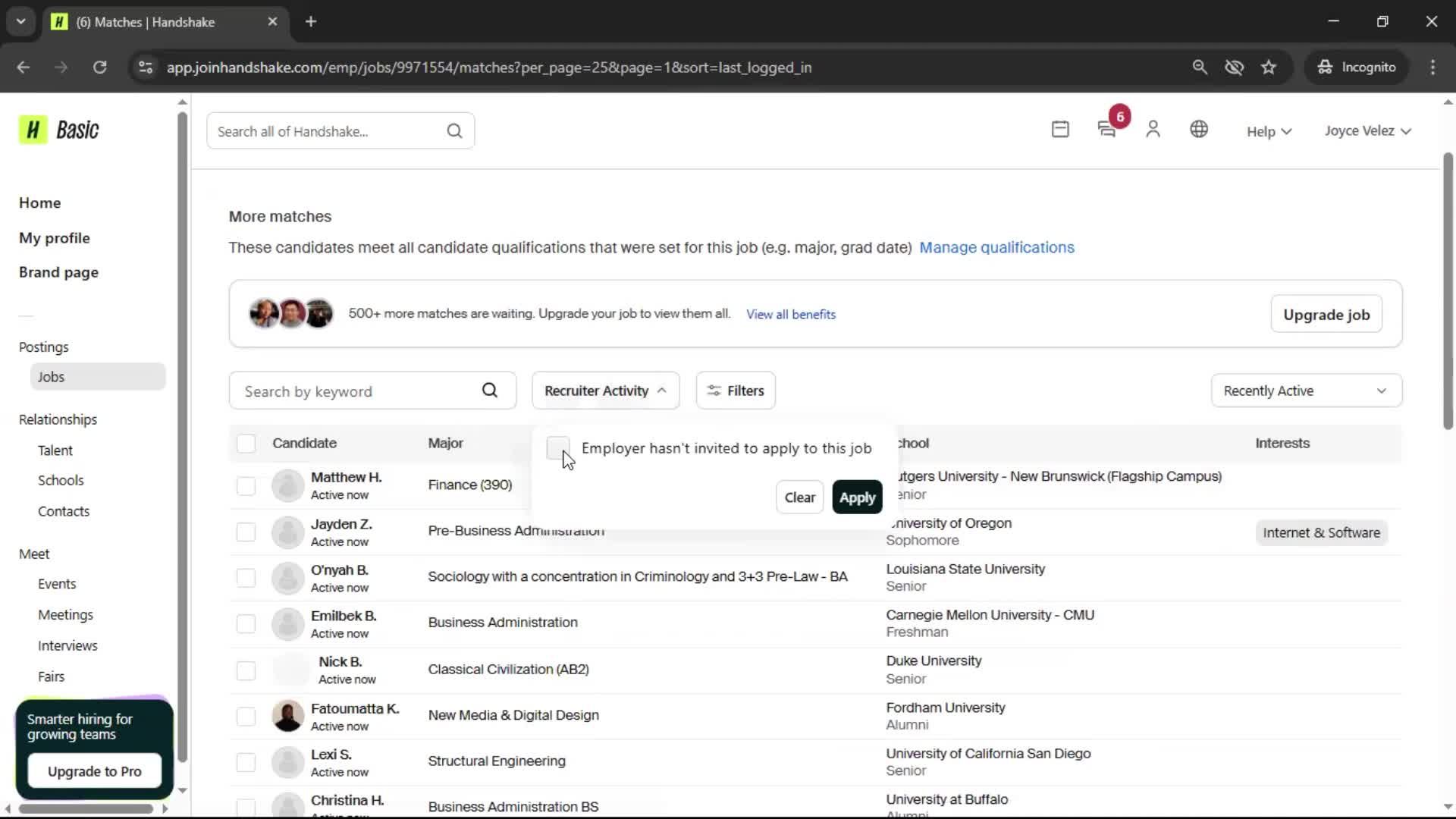The height and width of the screenshot is (819, 1456).
Task: Open Chrome three-dot menu
Action: [1432, 67]
